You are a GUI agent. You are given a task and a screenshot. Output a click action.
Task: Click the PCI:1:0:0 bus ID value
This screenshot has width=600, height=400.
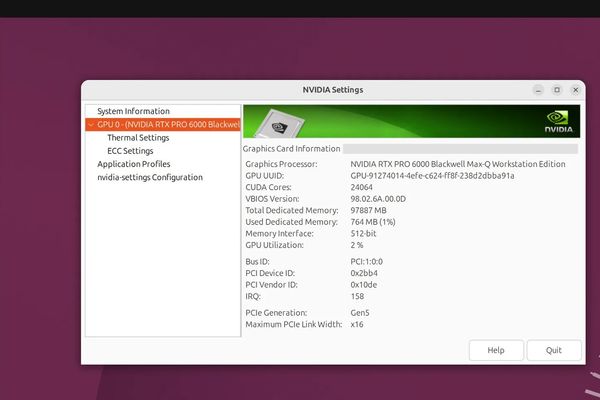366,261
